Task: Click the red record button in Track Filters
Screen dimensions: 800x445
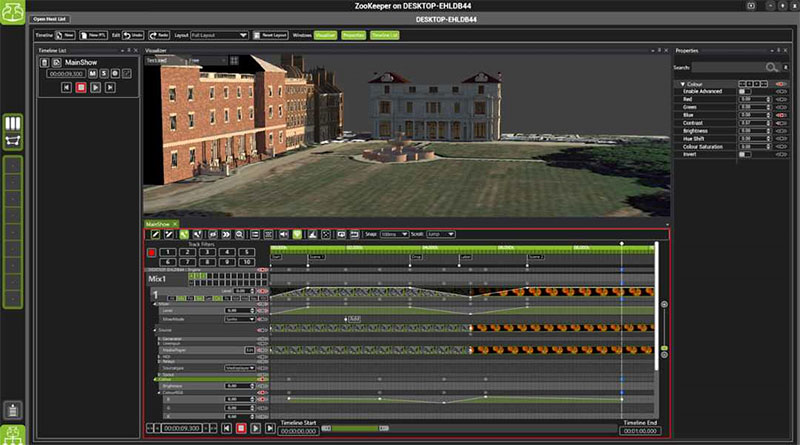Action: click(x=153, y=252)
